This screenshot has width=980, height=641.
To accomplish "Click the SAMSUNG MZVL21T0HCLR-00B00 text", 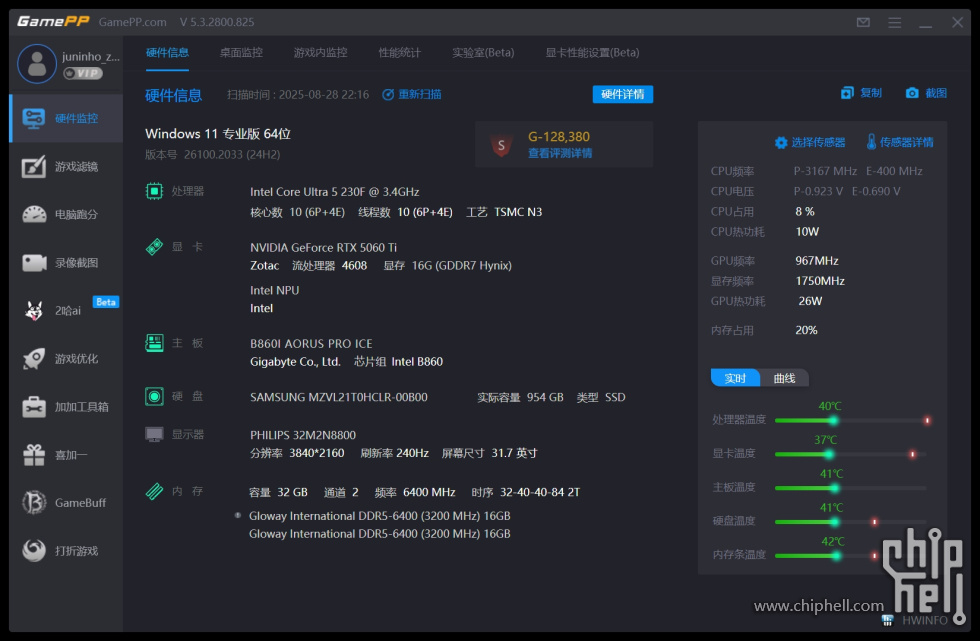I will pos(339,397).
